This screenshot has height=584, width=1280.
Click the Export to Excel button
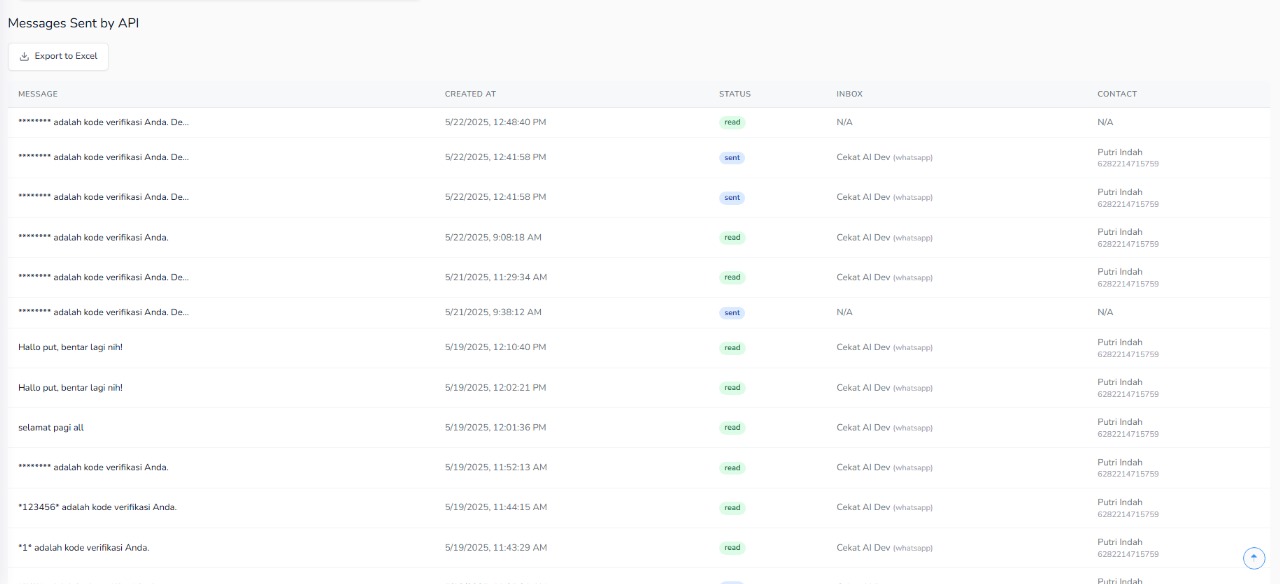58,57
